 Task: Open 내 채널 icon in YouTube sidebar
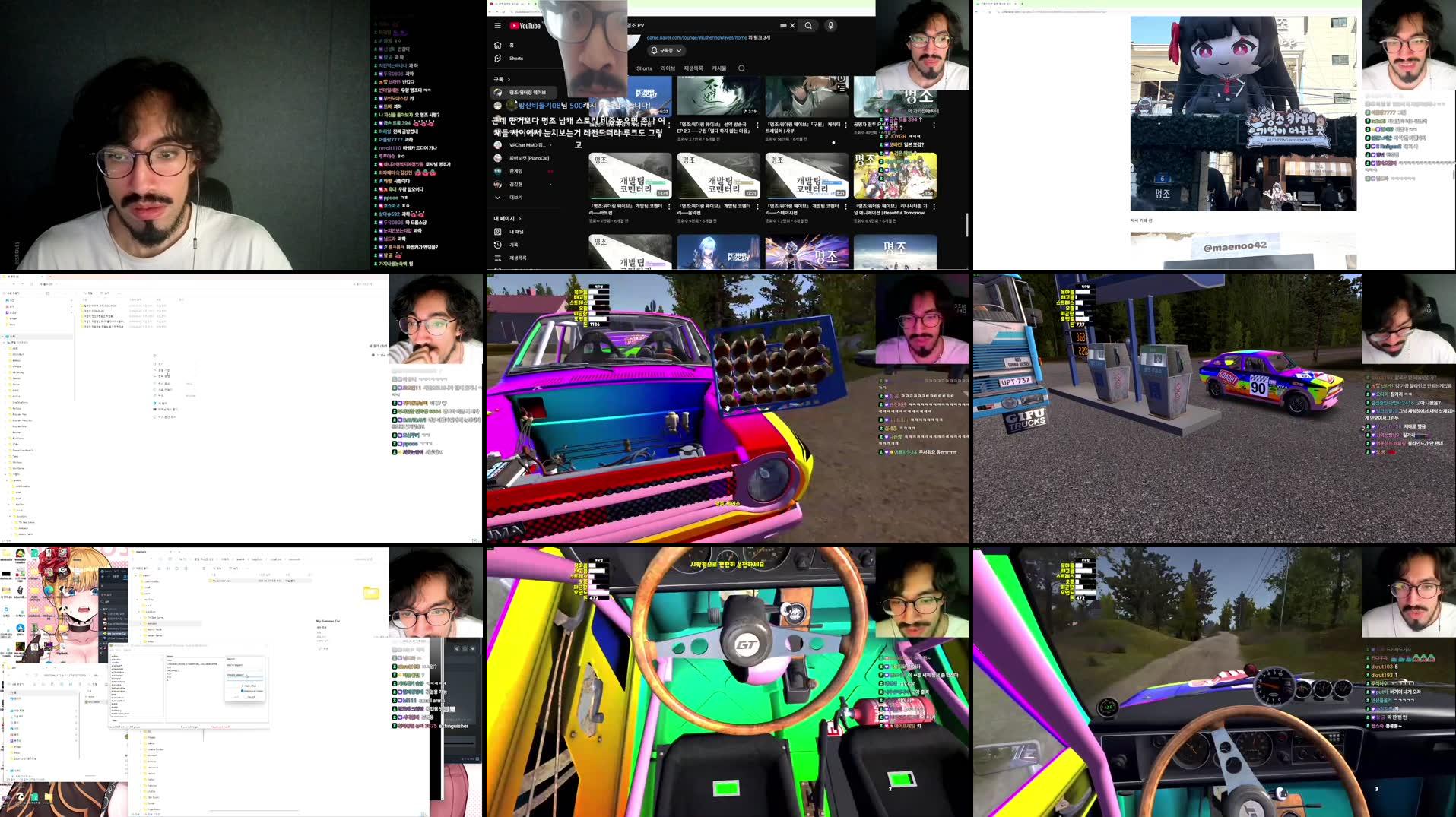[x=498, y=232]
